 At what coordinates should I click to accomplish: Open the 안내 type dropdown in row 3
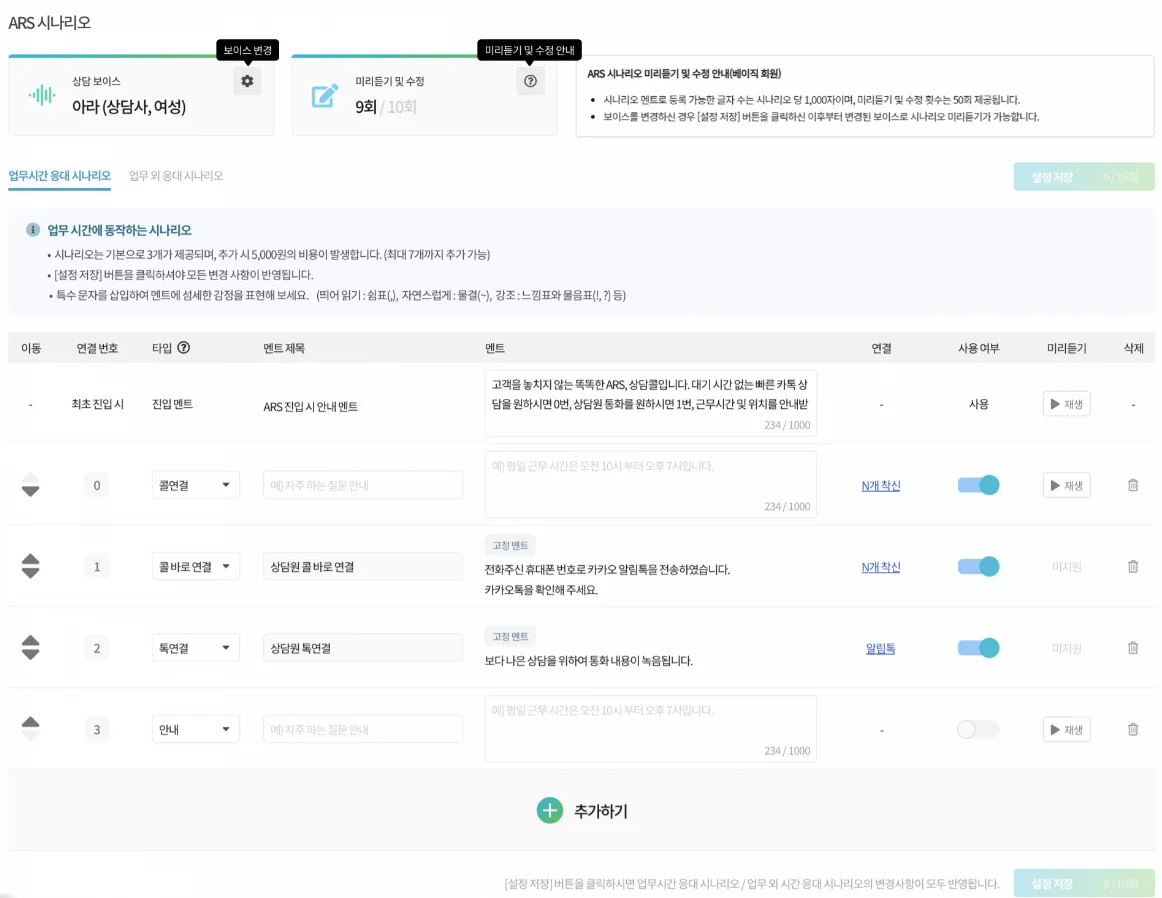tap(195, 730)
